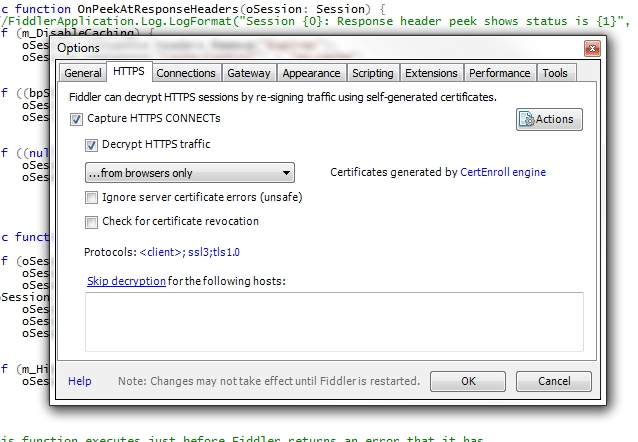The height and width of the screenshot is (442, 638).
Task: Open the Tools tab
Action: (555, 73)
